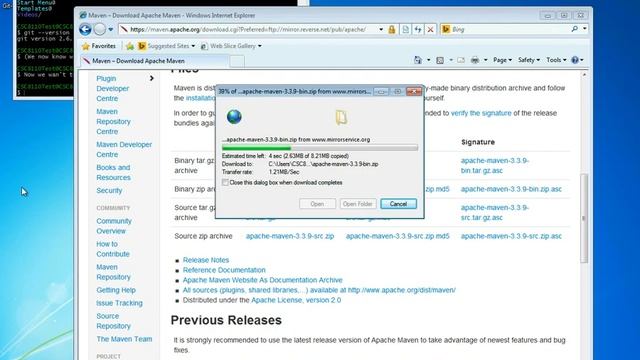Open the Favorites star button
Viewport: 640px width, 360px height.
(x=99, y=46)
